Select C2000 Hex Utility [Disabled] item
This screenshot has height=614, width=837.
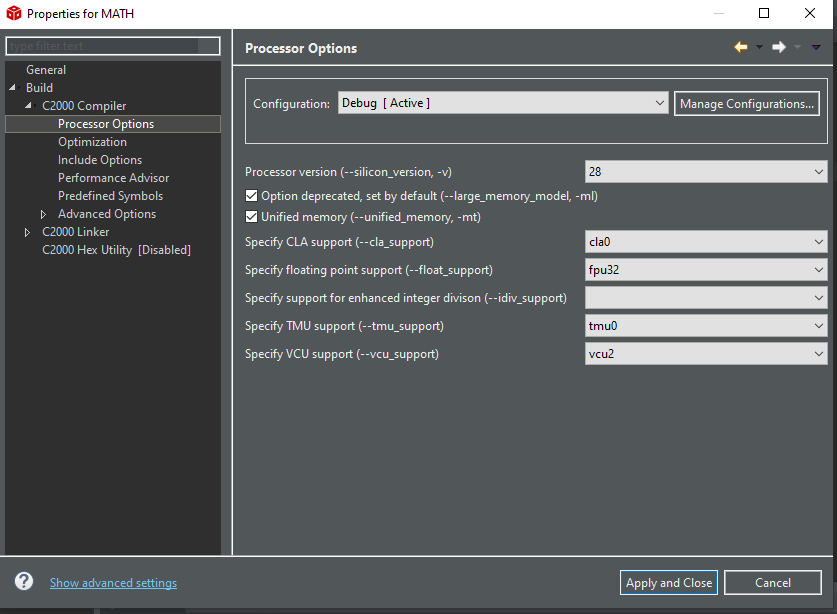tap(116, 250)
